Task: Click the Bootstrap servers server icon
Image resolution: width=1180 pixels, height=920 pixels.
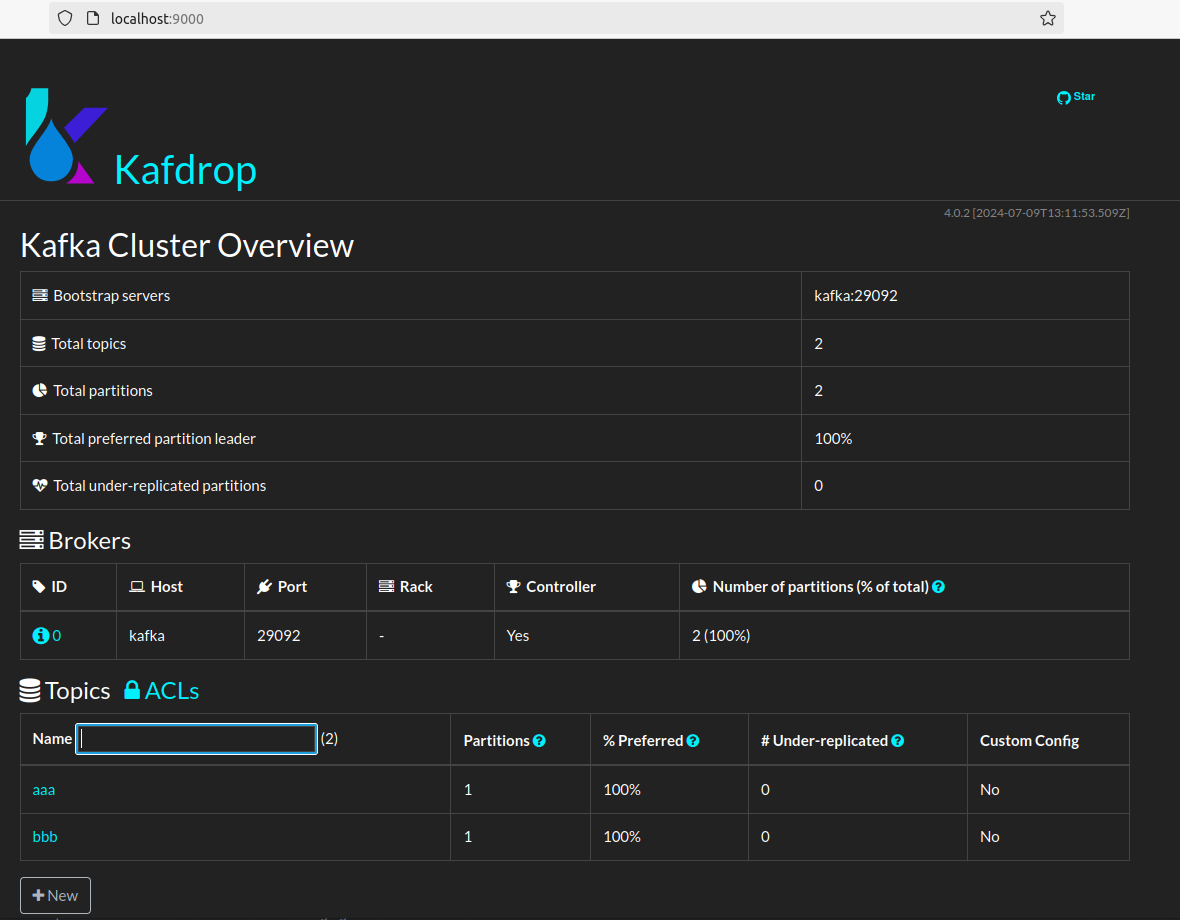Action: point(40,296)
